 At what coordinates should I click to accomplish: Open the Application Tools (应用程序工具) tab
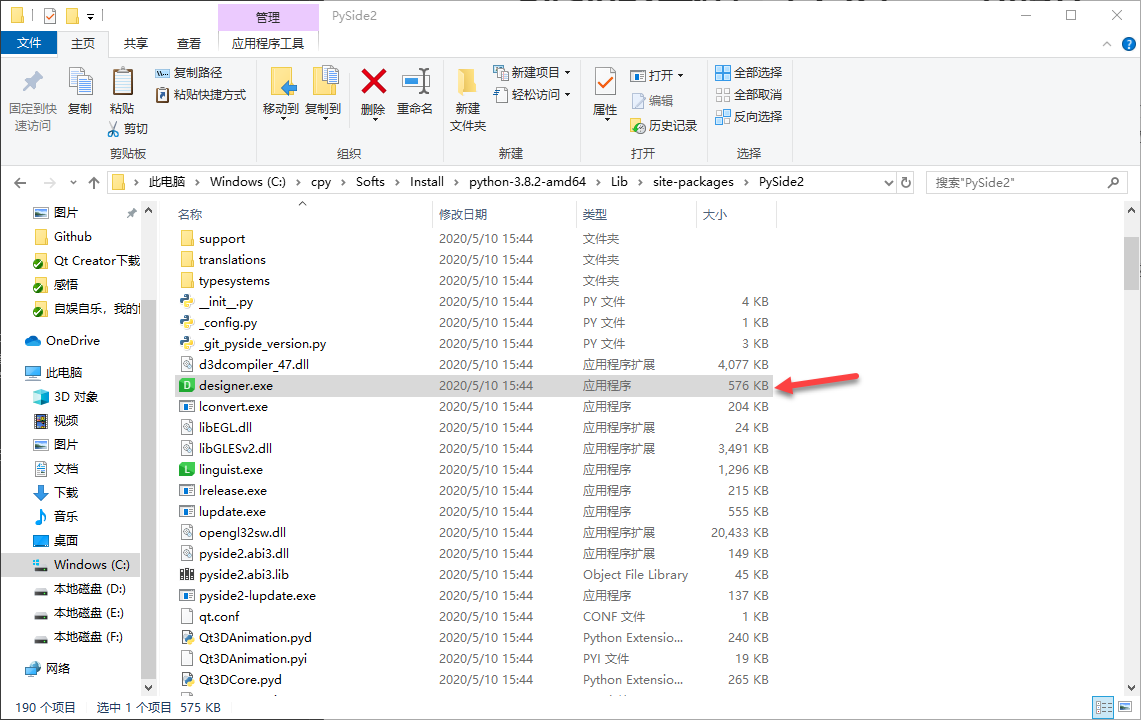(x=268, y=44)
